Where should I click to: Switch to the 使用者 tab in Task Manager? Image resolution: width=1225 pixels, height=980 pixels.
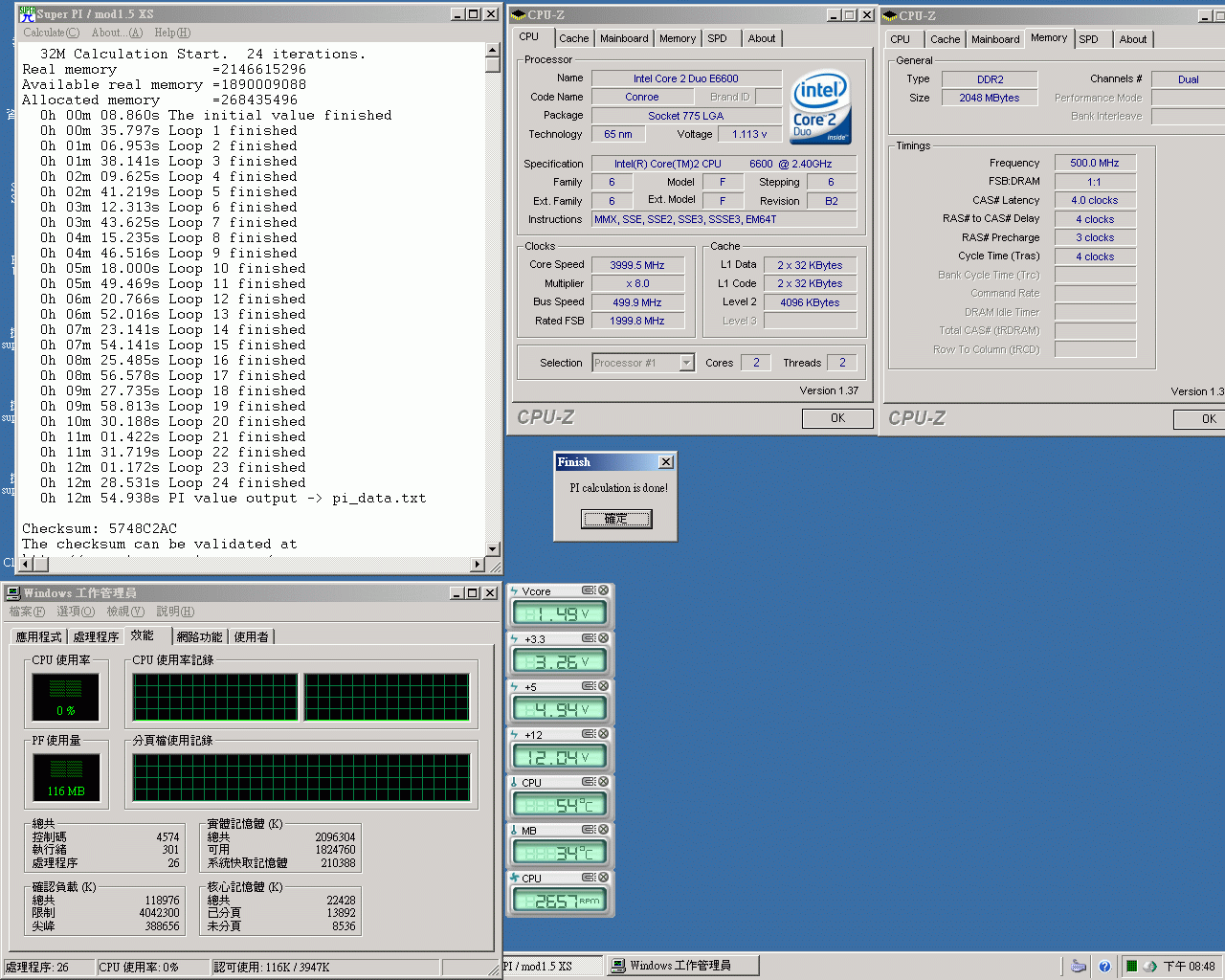tap(252, 636)
